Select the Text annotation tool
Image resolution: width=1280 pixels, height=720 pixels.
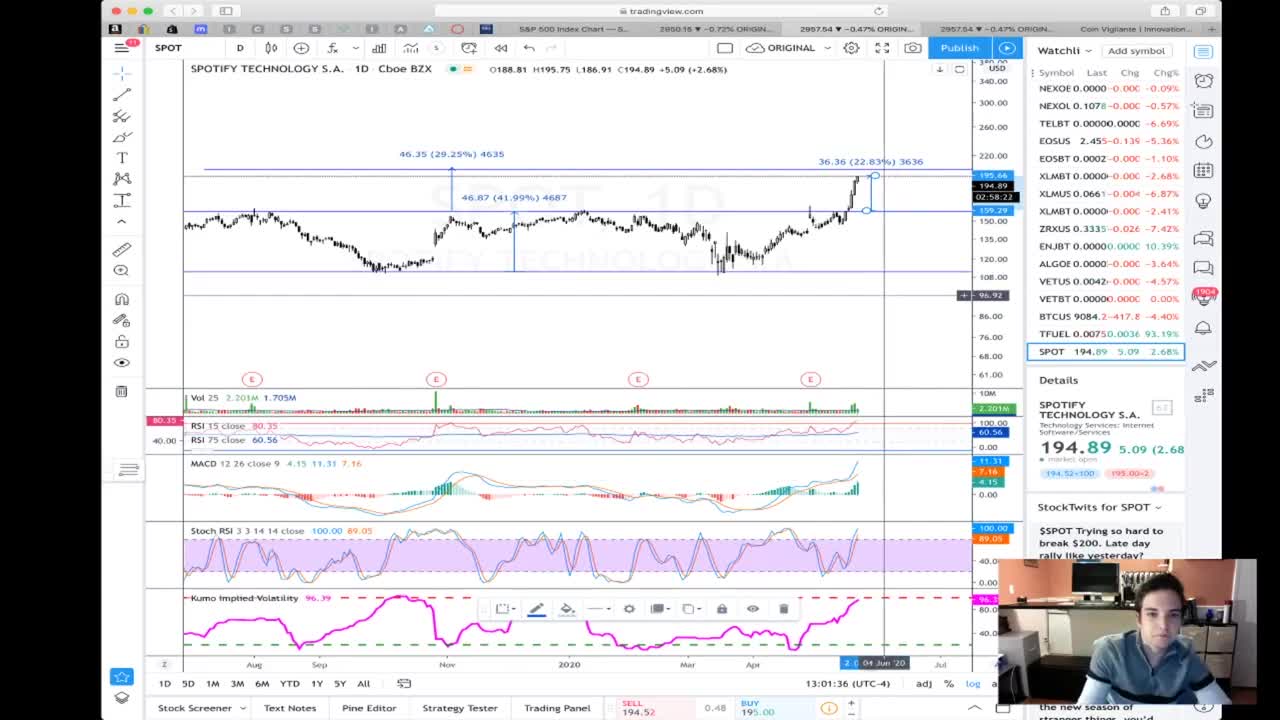[122, 158]
